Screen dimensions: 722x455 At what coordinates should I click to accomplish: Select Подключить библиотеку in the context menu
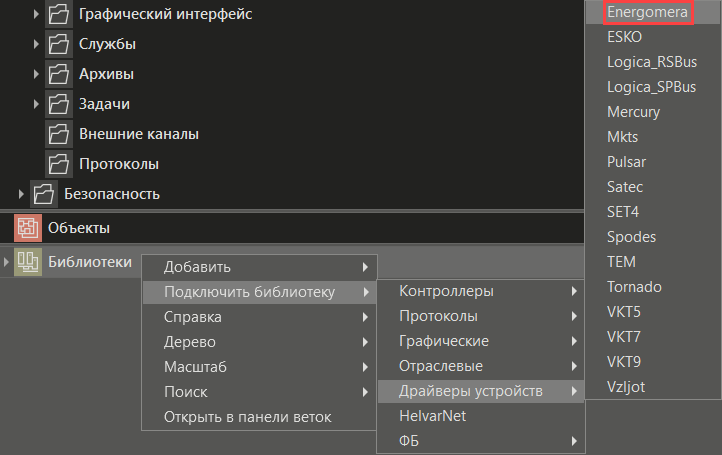pyautogui.click(x=259, y=292)
